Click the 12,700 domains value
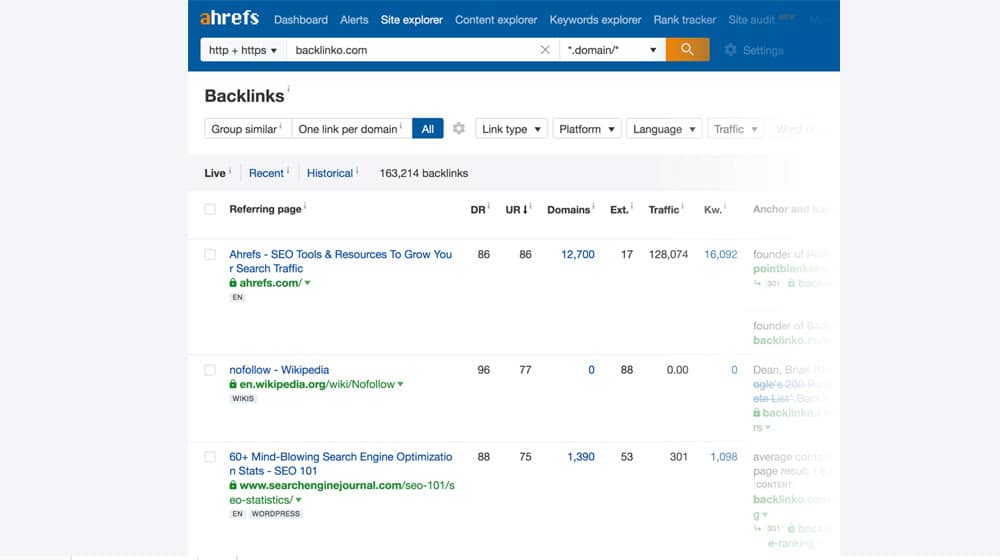The width and height of the screenshot is (1000, 560). (578, 254)
